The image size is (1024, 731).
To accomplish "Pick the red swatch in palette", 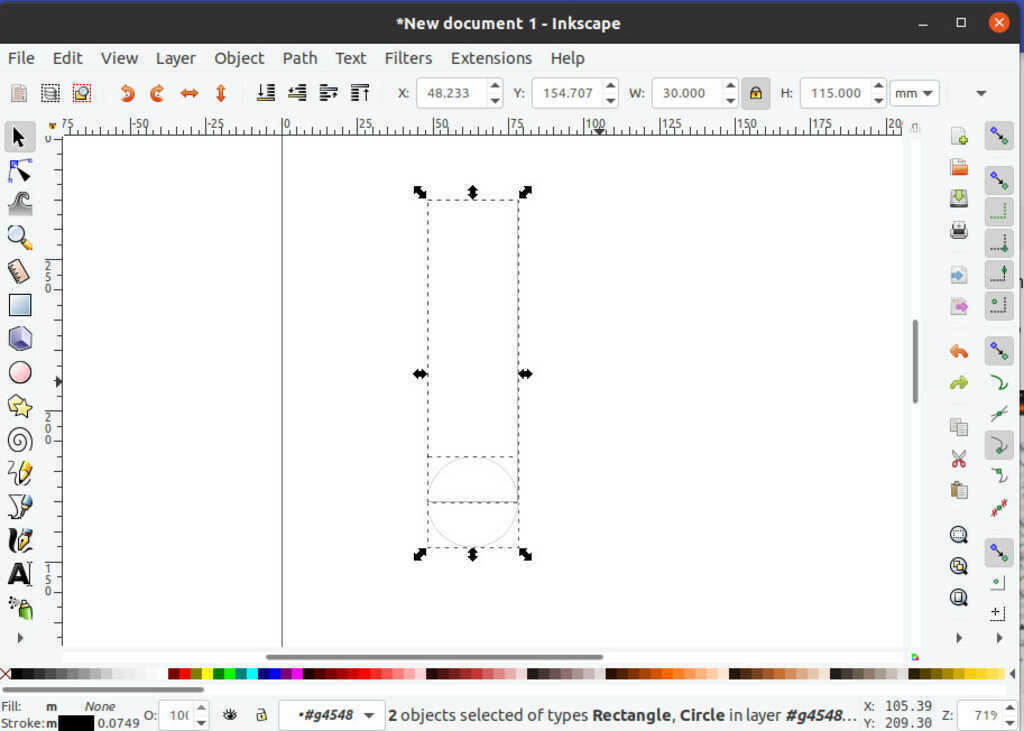I will 184,674.
